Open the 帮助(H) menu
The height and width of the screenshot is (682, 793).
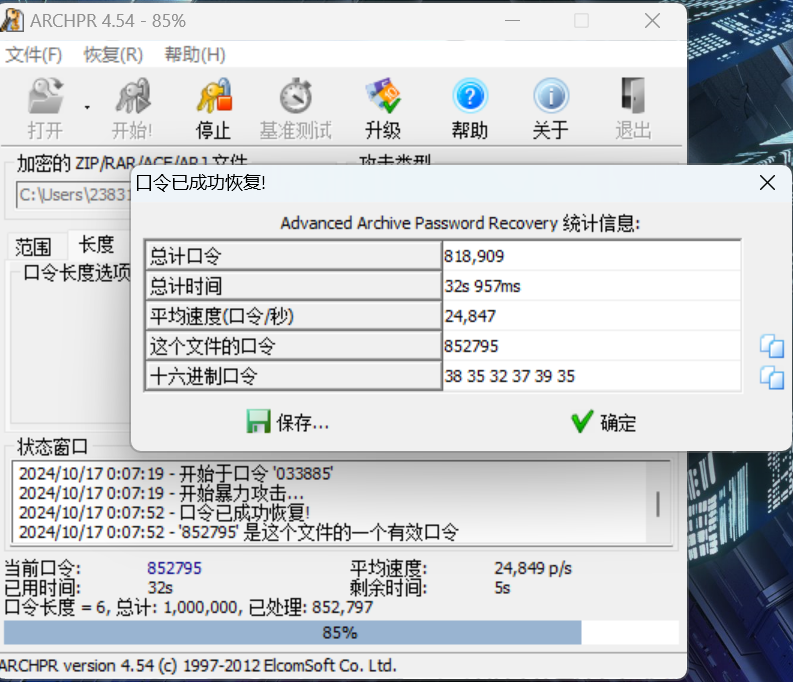[195, 55]
